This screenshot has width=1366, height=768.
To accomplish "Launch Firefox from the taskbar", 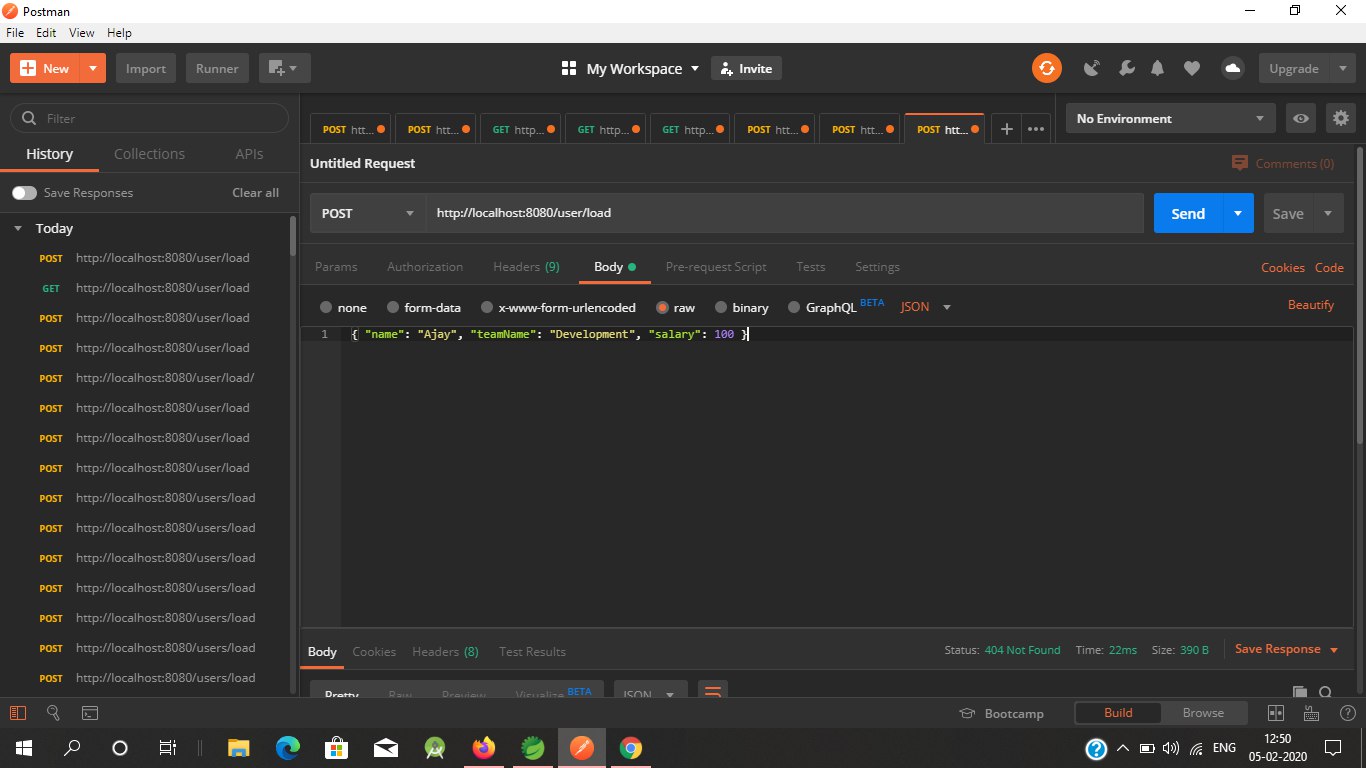I will pos(484,747).
